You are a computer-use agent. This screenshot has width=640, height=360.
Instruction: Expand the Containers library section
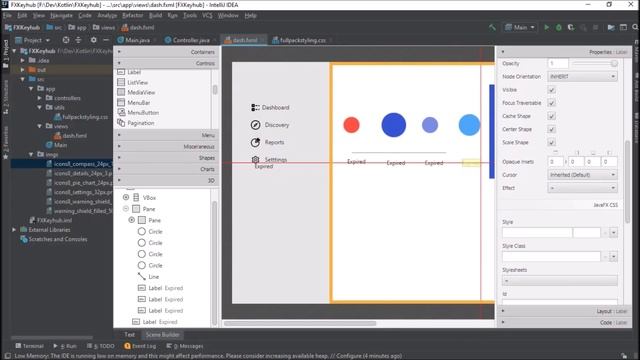point(166,52)
